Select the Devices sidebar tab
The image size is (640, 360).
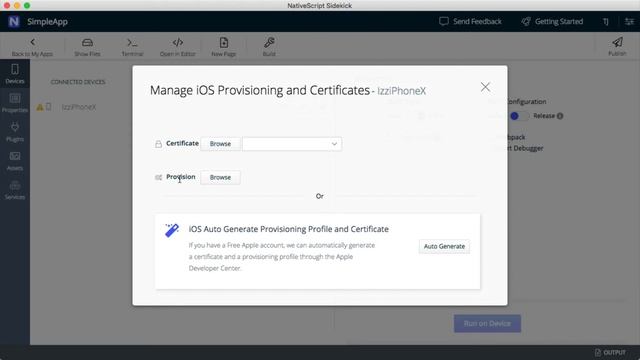click(x=15, y=74)
